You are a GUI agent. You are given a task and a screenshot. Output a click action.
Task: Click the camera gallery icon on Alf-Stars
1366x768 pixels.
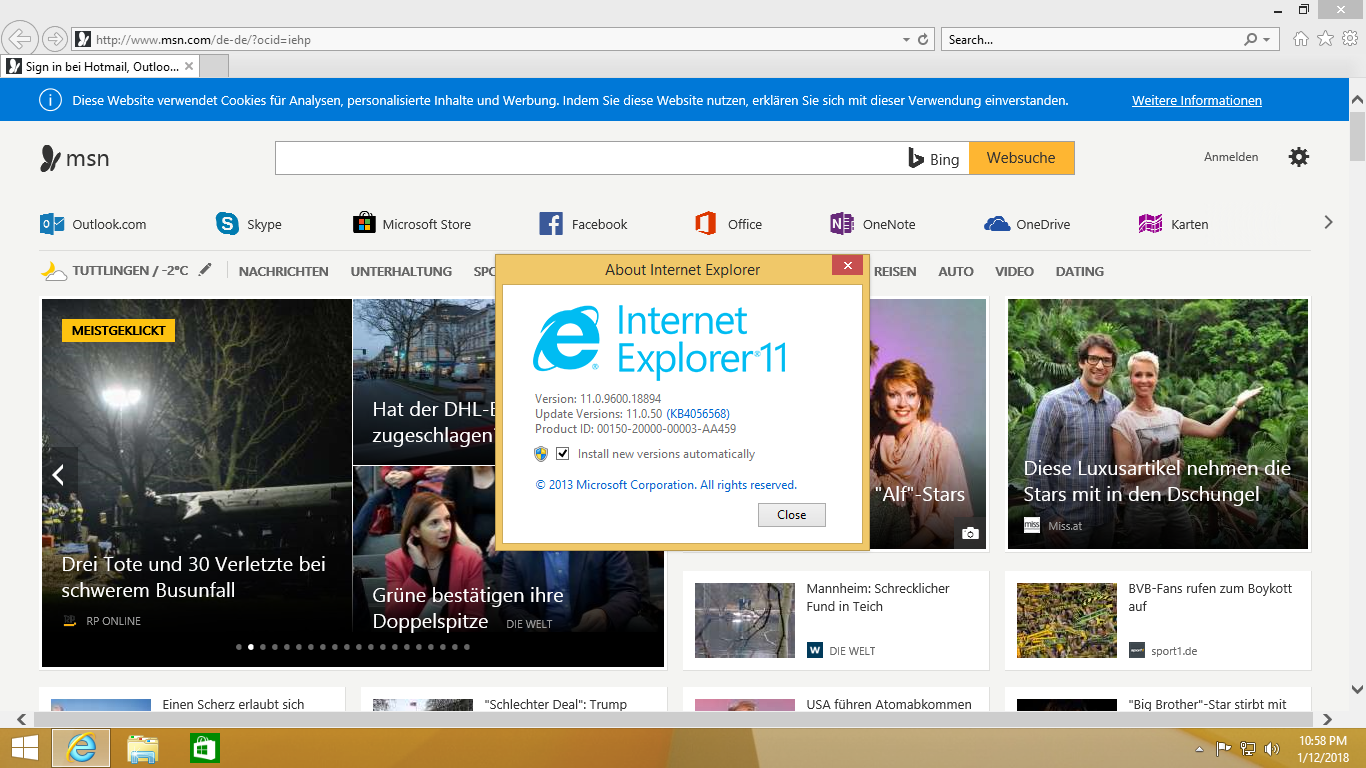pos(969,534)
